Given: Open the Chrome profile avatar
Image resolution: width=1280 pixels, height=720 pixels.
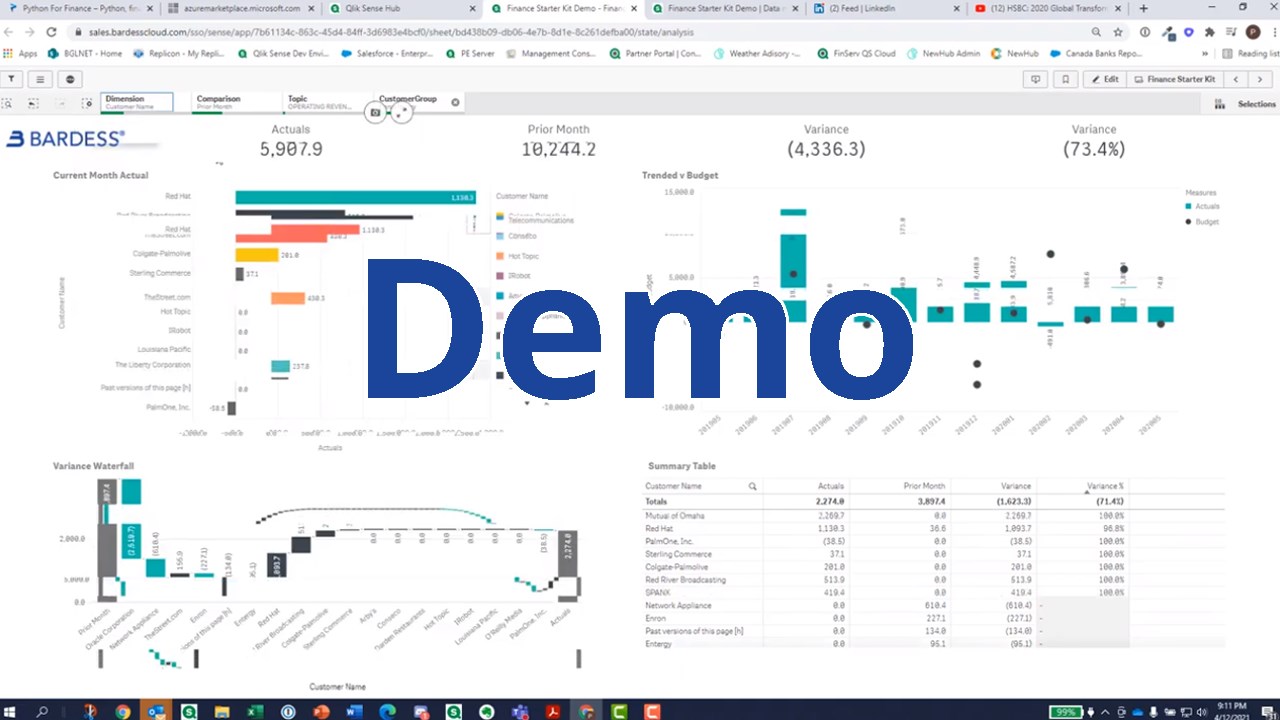Looking at the screenshot, I should pyautogui.click(x=1253, y=32).
